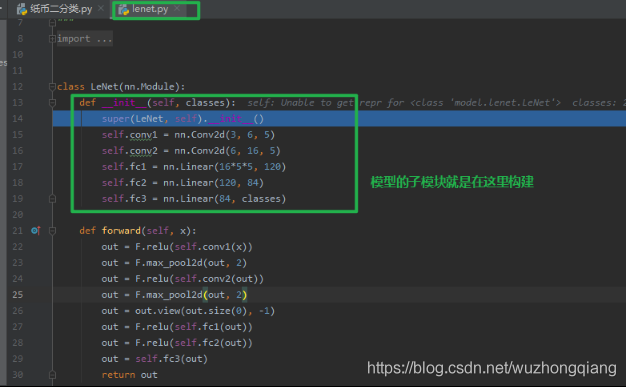
Task: Click gutter line number 14 to toggle breakpoint
Action: point(18,119)
